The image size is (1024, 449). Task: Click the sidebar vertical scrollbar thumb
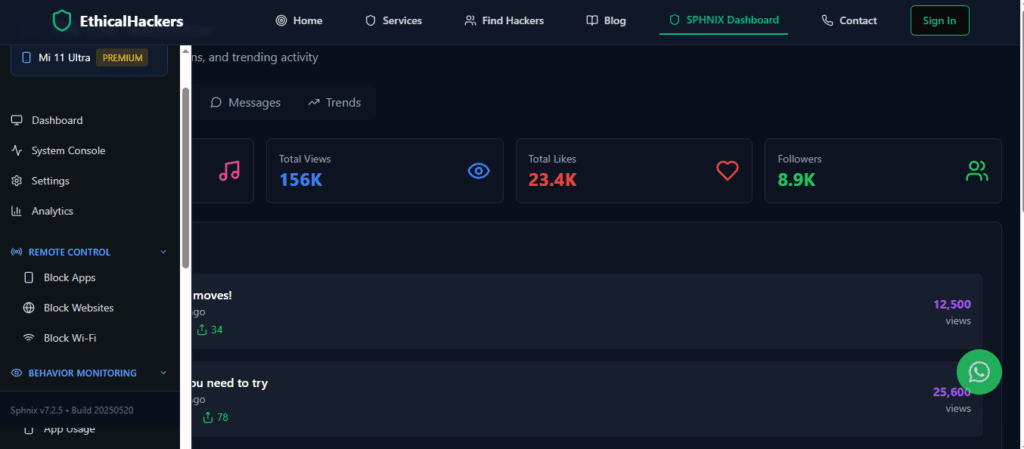185,178
